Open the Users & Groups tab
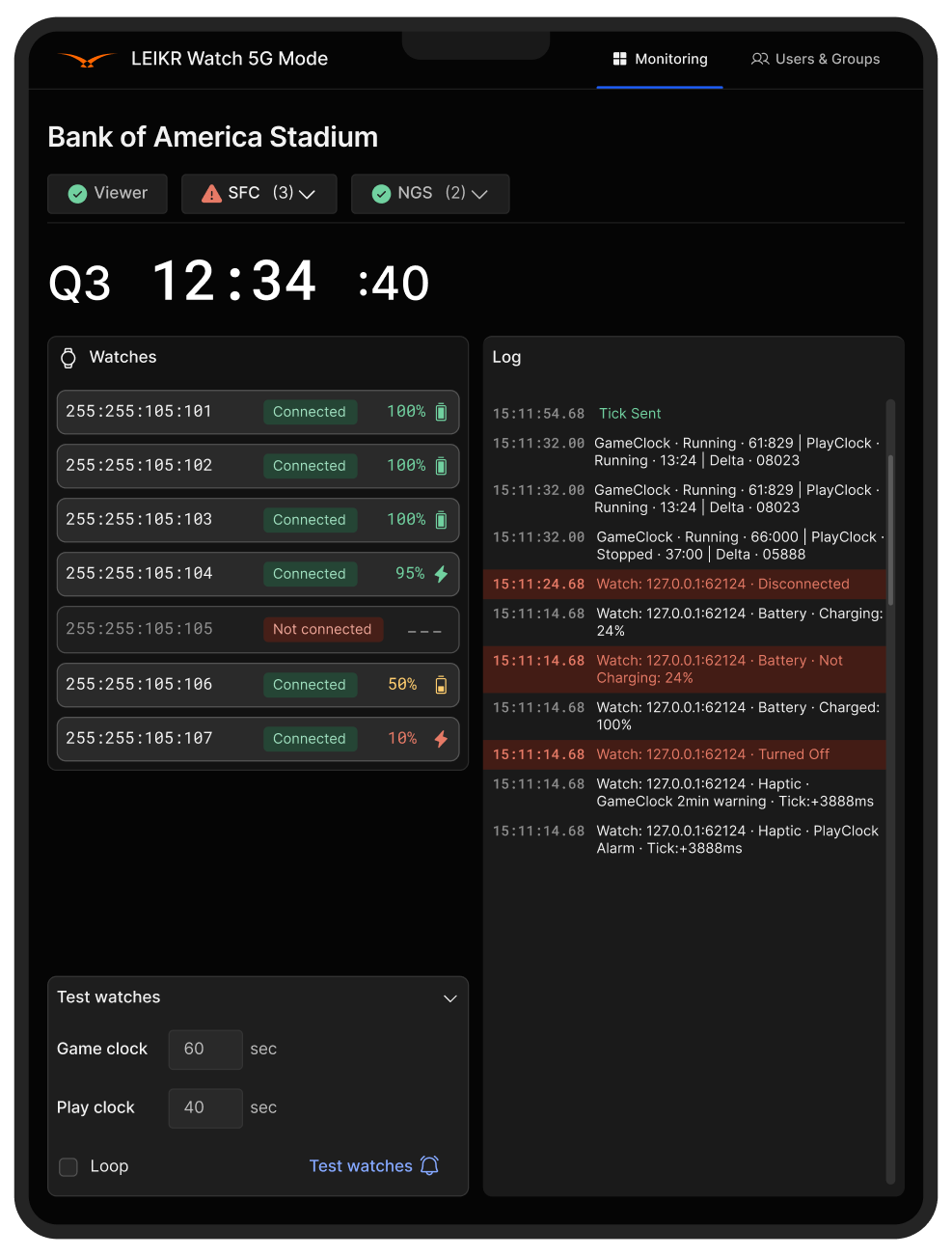This screenshot has height=1256, width=952. (x=816, y=59)
